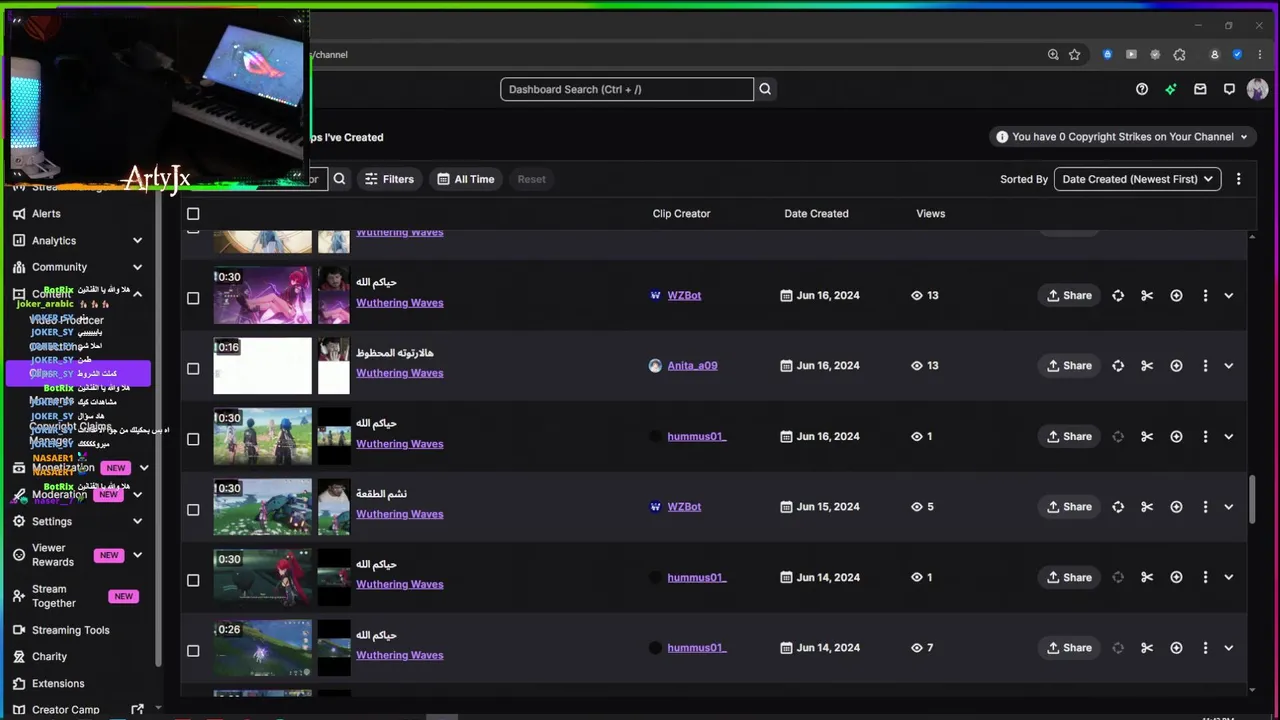The image size is (1280, 720).
Task: Expand details chevron in WZBot Jun 16 row
Action: (x=1229, y=295)
